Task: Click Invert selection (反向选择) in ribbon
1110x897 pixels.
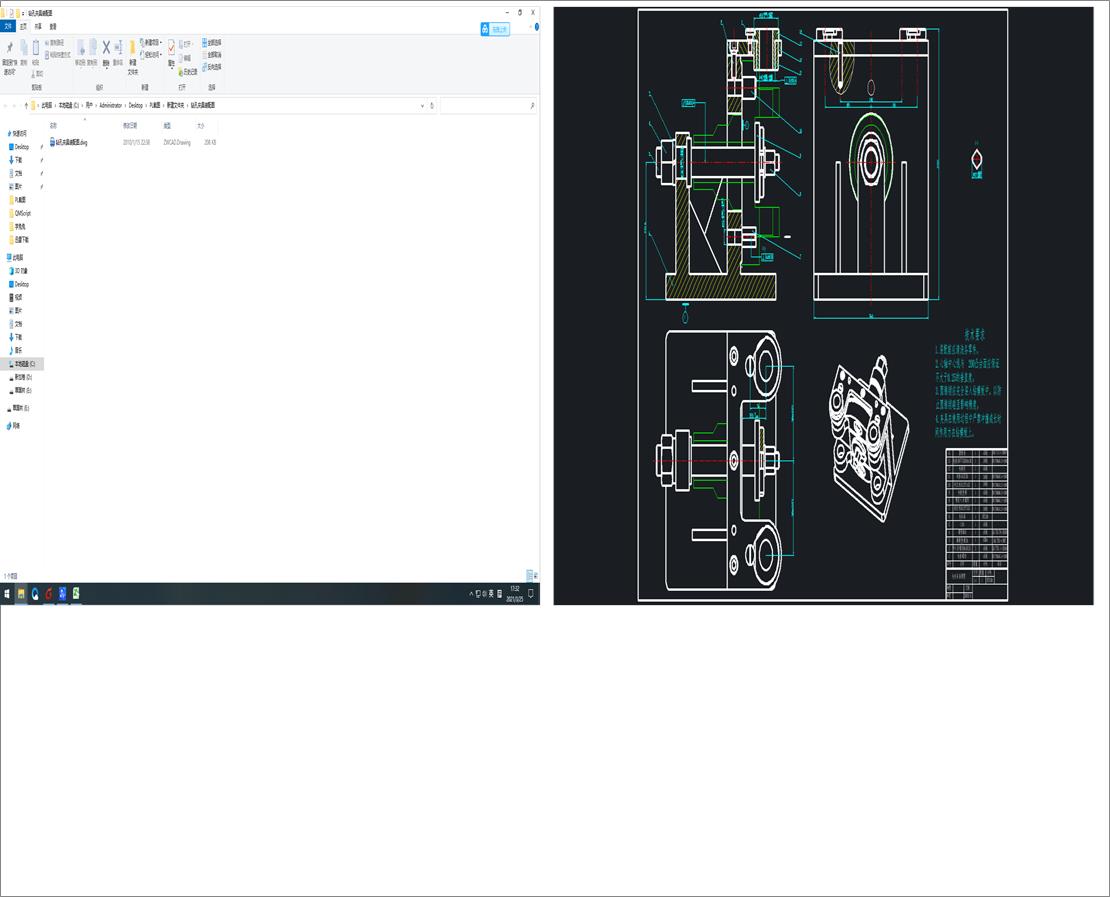Action: [x=212, y=67]
